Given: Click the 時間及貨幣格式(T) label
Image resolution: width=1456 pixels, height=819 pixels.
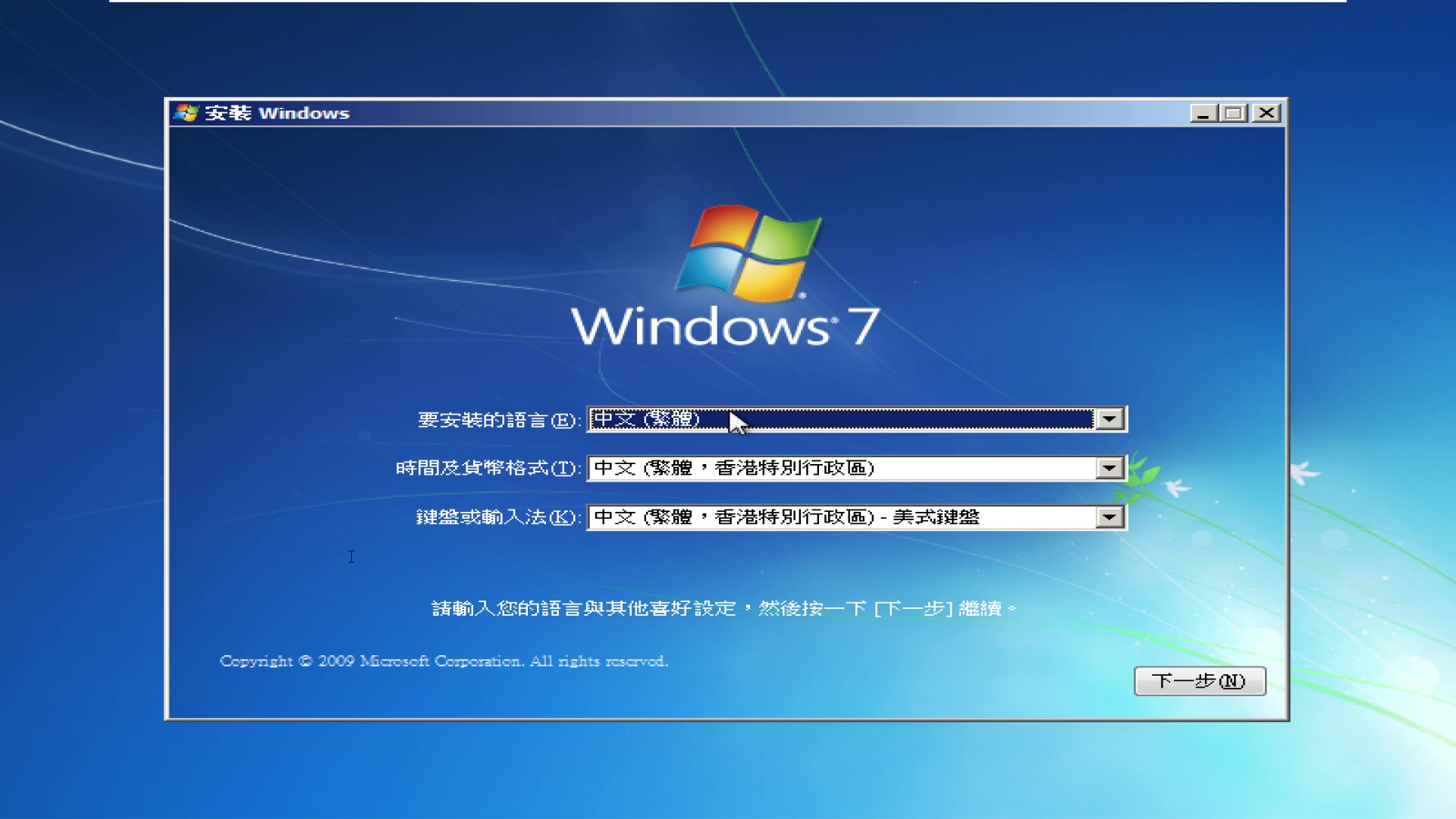Looking at the screenshot, I should 488,469.
